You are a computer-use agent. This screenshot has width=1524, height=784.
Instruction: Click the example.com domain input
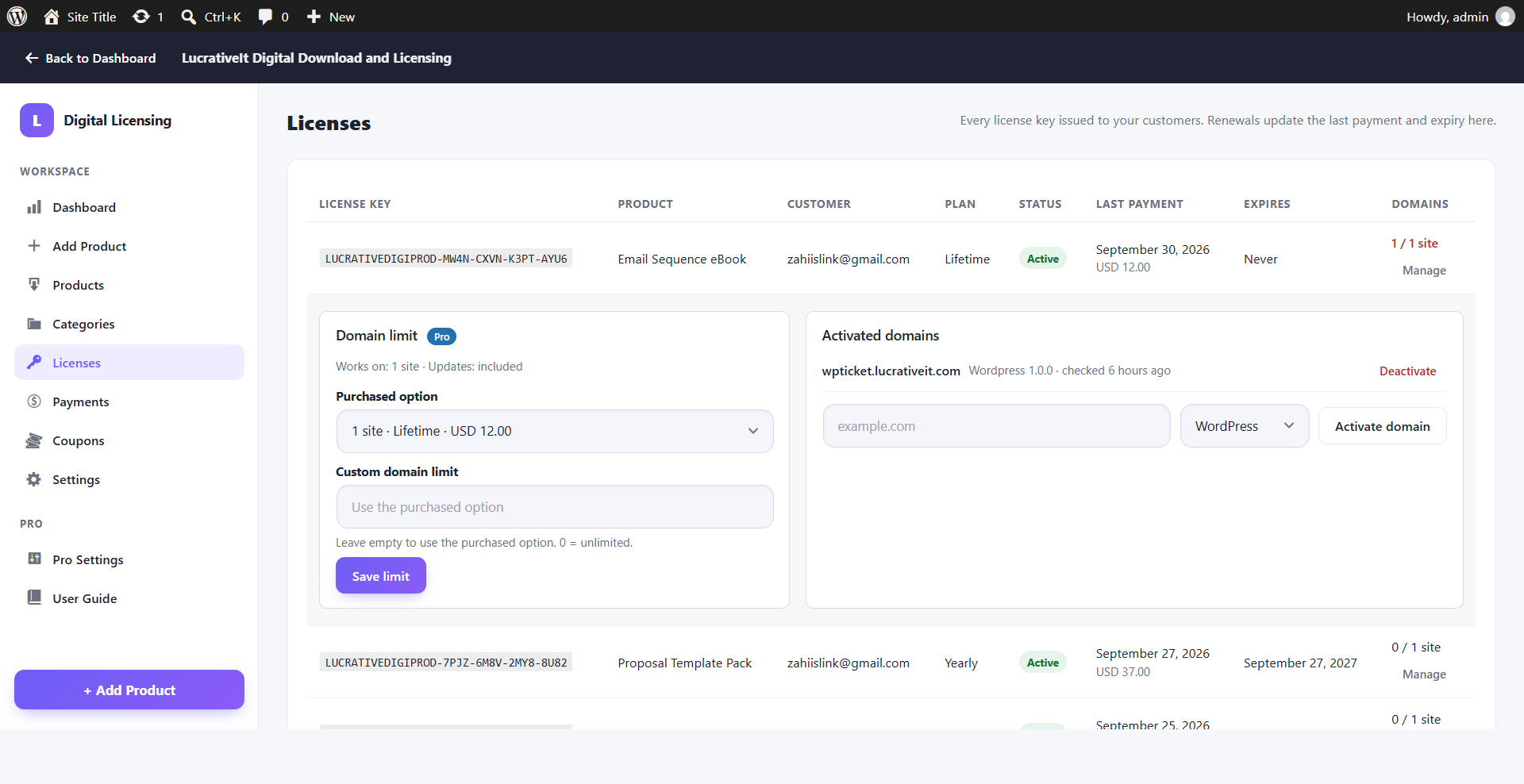pos(996,426)
